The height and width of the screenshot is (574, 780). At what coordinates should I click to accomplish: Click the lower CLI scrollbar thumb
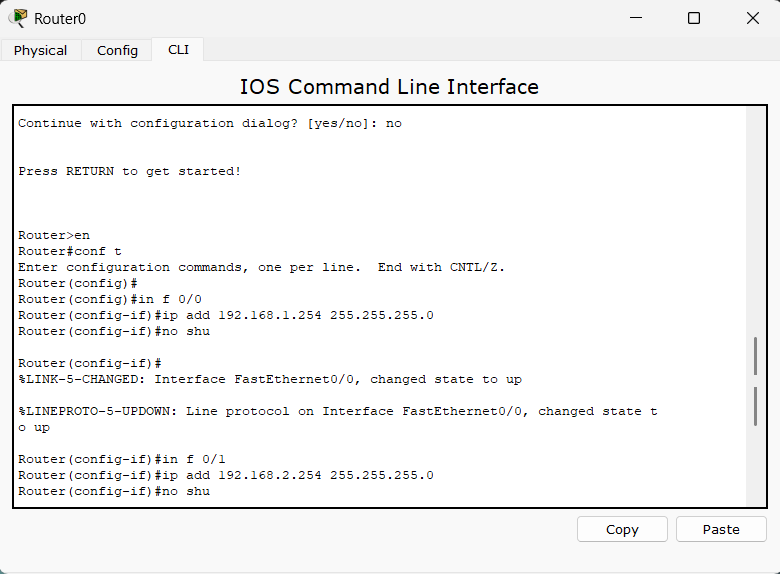click(x=755, y=406)
